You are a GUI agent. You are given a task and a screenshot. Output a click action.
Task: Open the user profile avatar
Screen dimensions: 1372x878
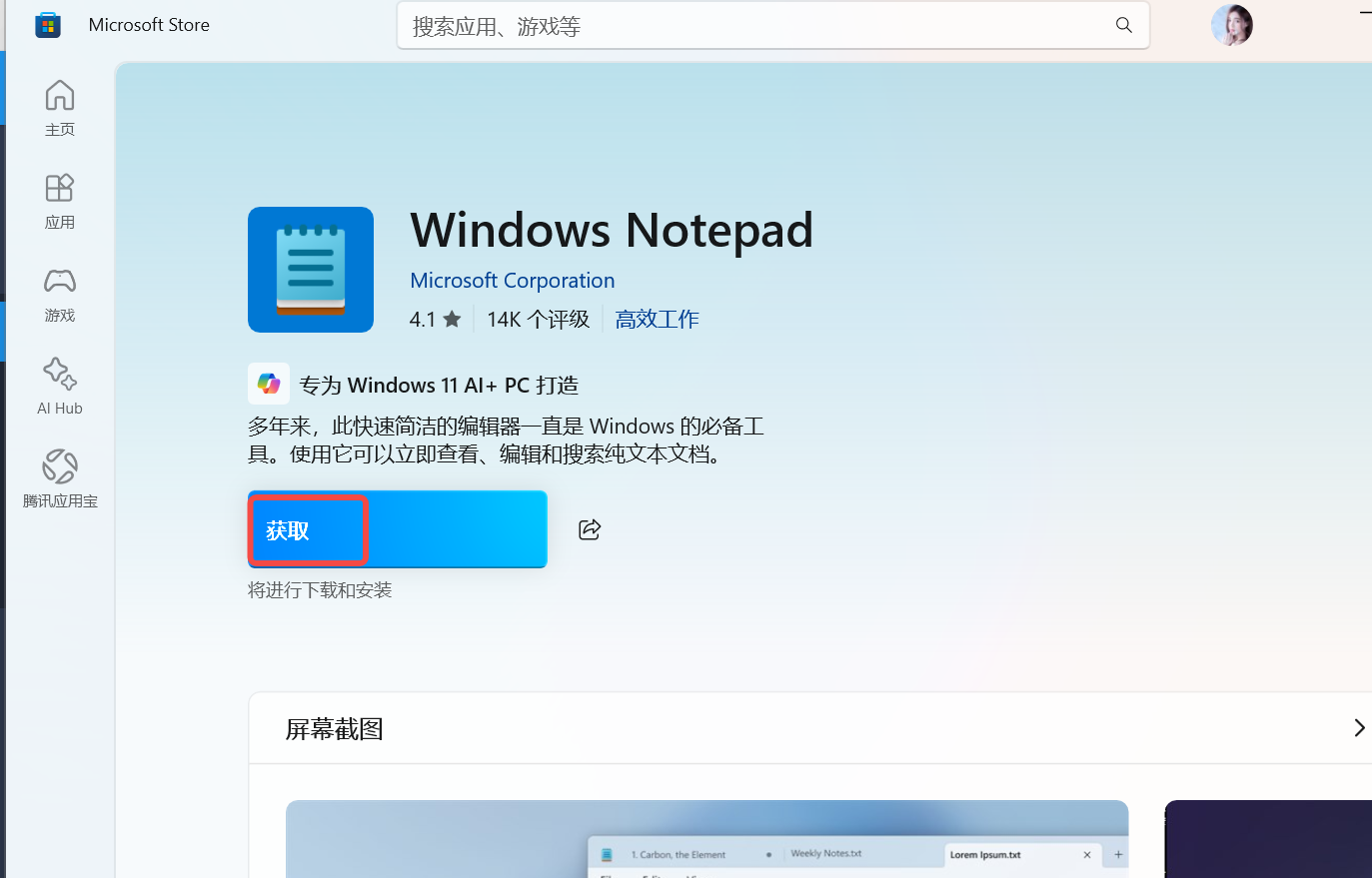1231,25
